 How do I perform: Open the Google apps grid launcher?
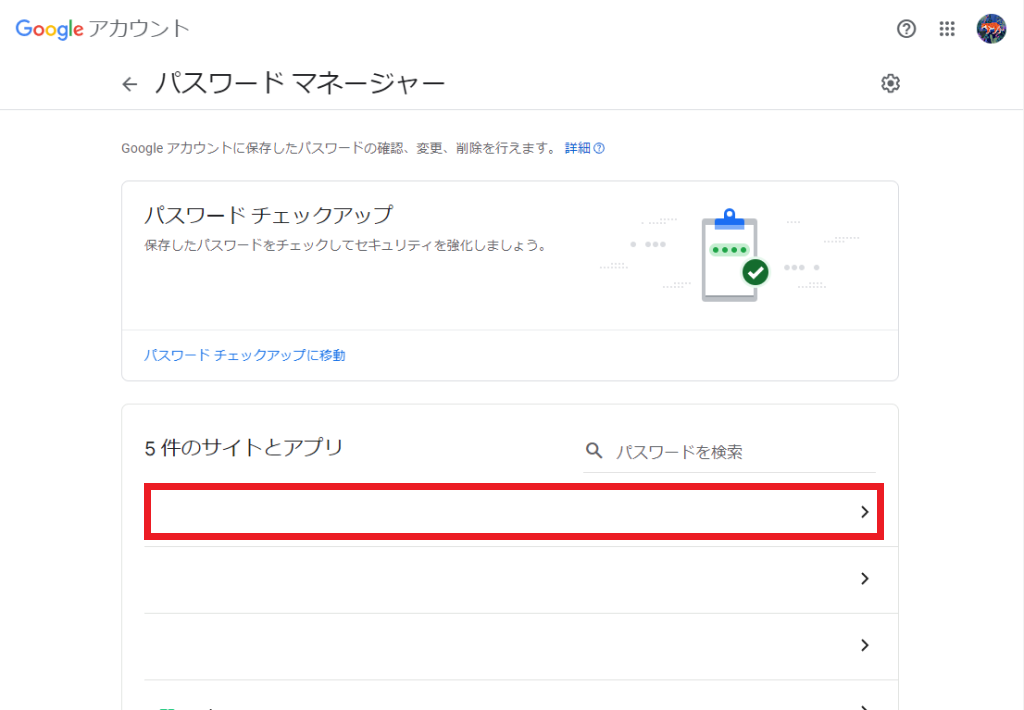click(947, 29)
